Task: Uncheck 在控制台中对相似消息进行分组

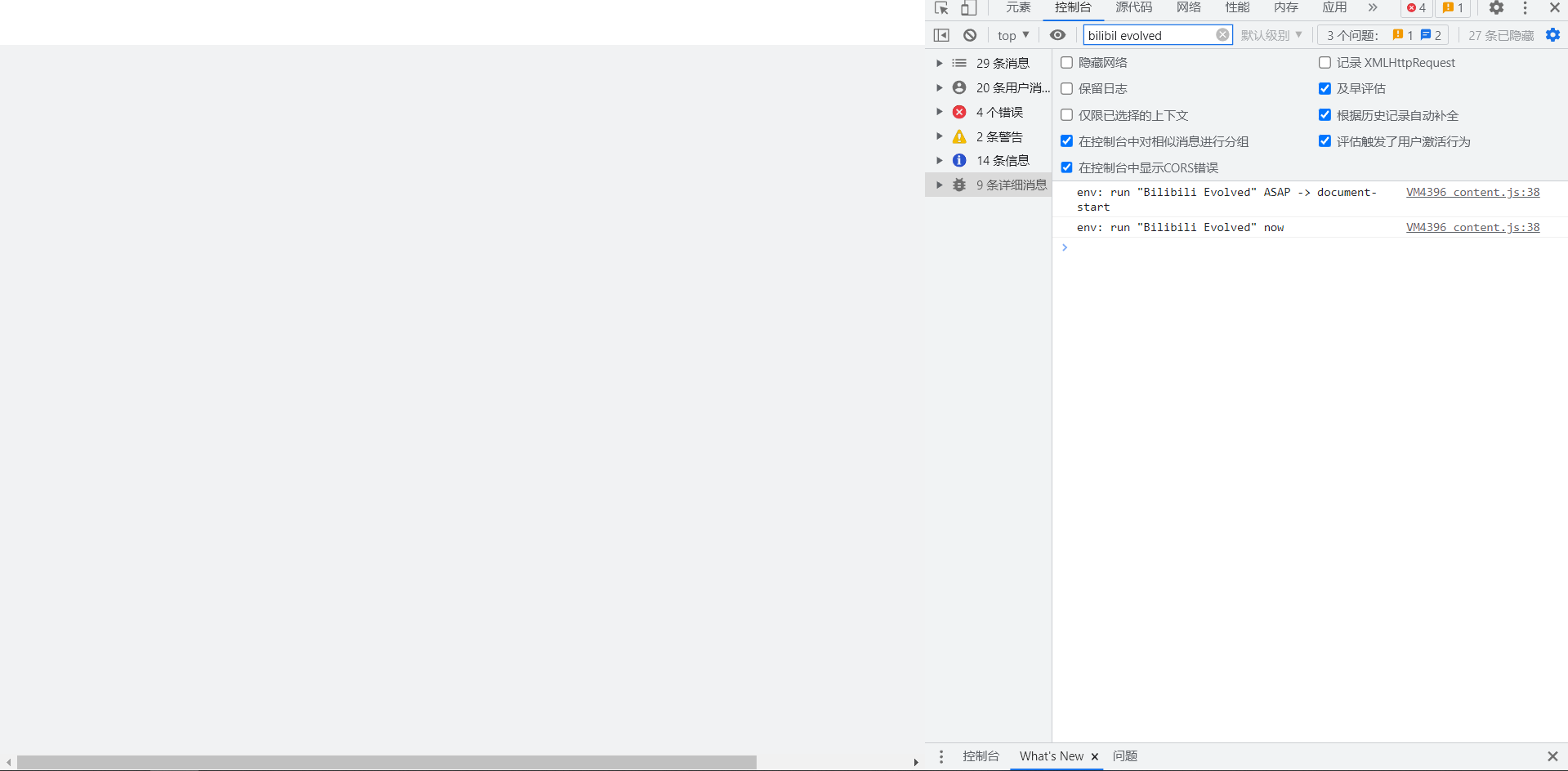Action: [1066, 141]
